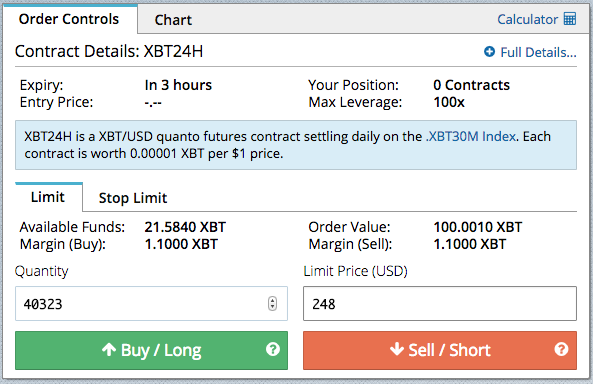The width and height of the screenshot is (593, 384).
Task: Follow the .XBT30M Index link
Action: click(x=471, y=136)
